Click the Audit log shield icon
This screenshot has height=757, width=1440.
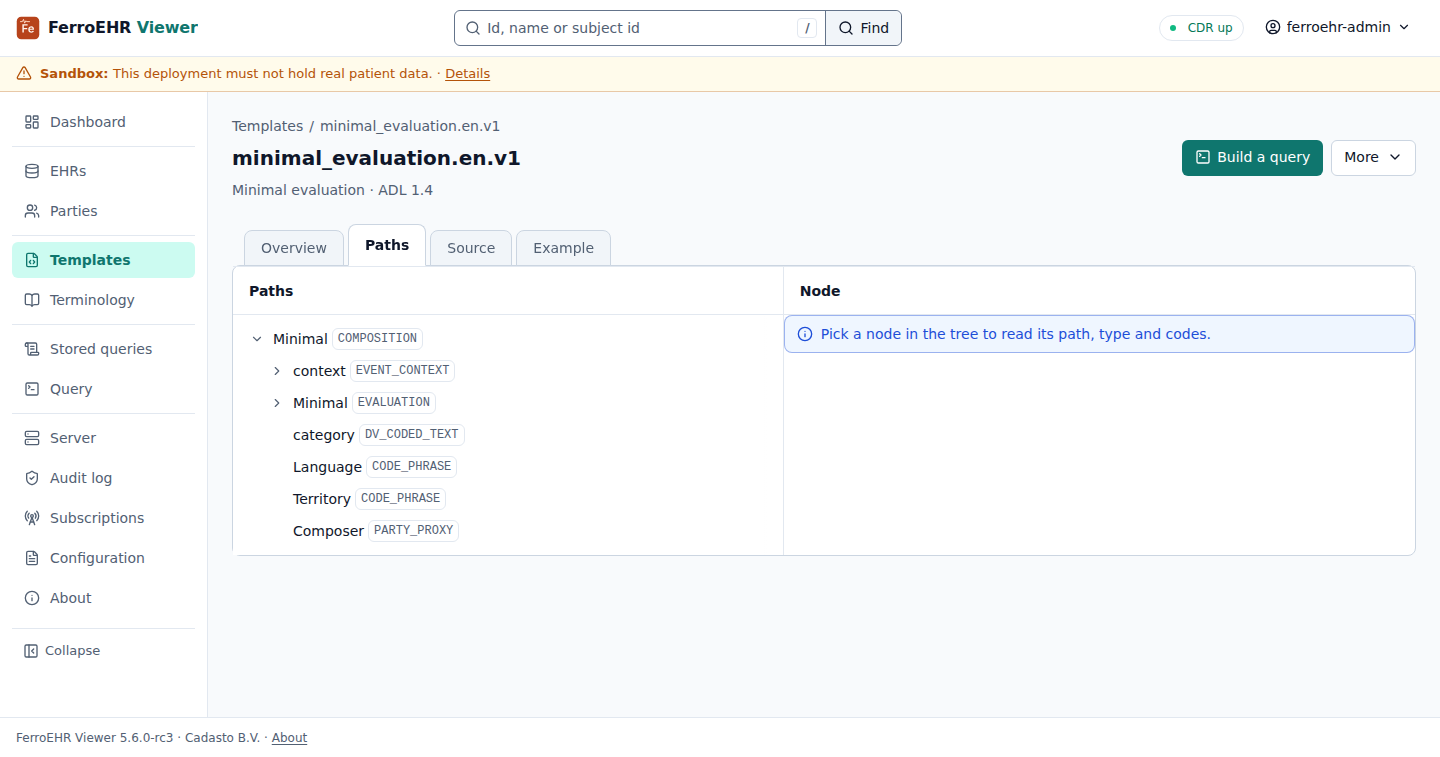[32, 478]
